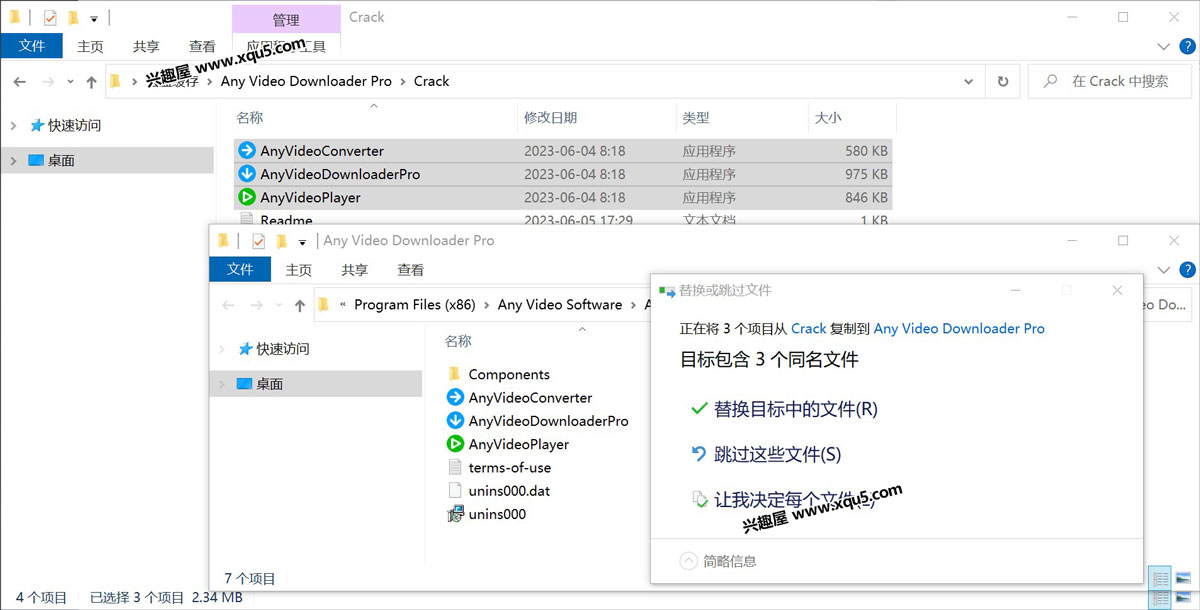The width and height of the screenshot is (1200, 610).
Task: Click the properties quick-access icon in the front window title bar
Action: 258,241
